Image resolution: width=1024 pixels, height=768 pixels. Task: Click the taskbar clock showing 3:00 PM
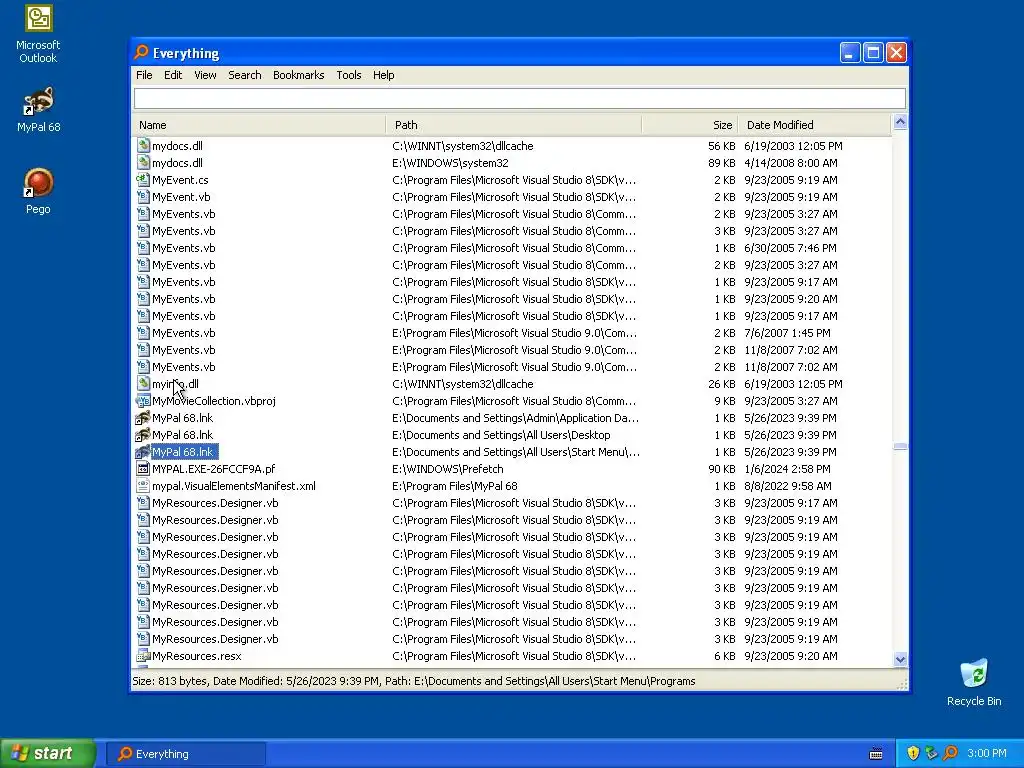pyautogui.click(x=987, y=753)
